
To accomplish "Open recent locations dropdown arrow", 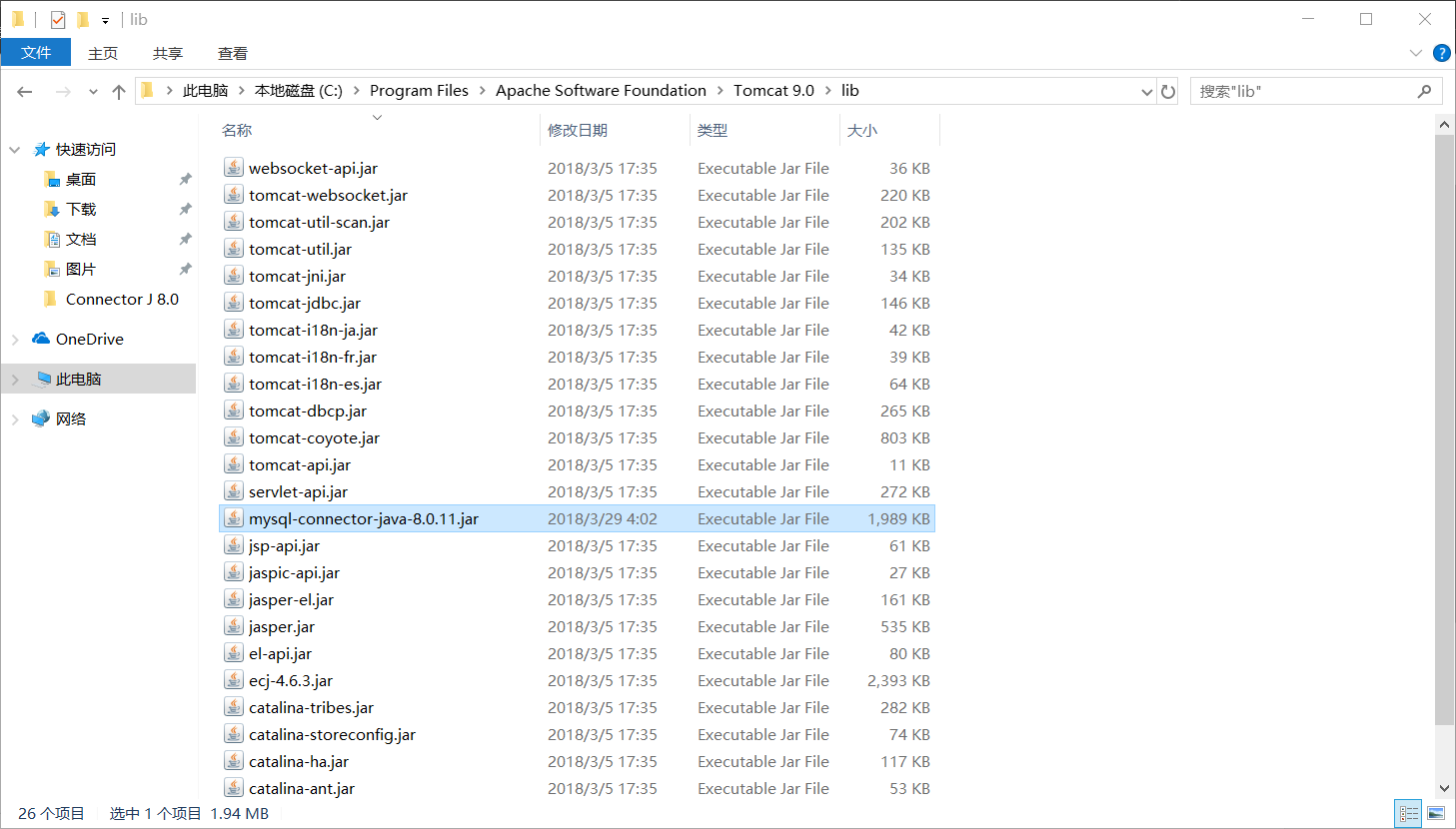I will pos(93,91).
